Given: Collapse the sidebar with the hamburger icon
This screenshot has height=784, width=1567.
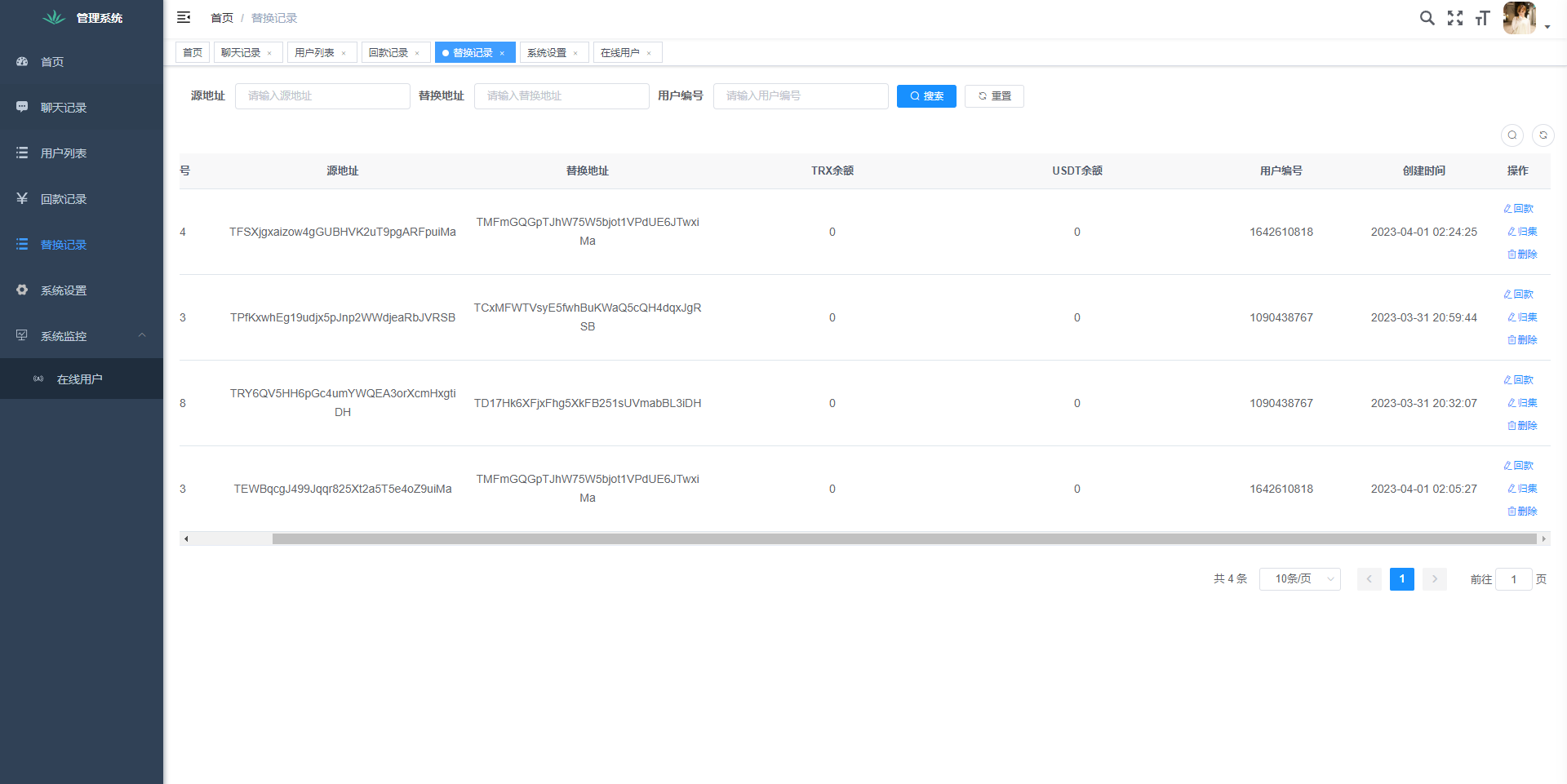Looking at the screenshot, I should [x=184, y=17].
